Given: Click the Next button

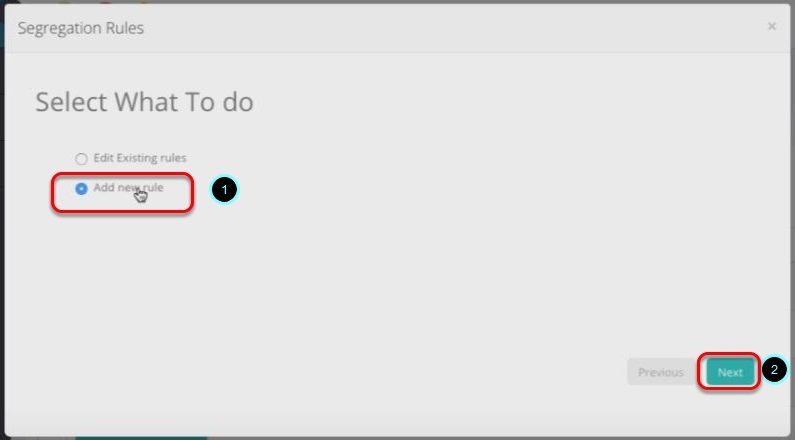Looking at the screenshot, I should click(x=730, y=372).
